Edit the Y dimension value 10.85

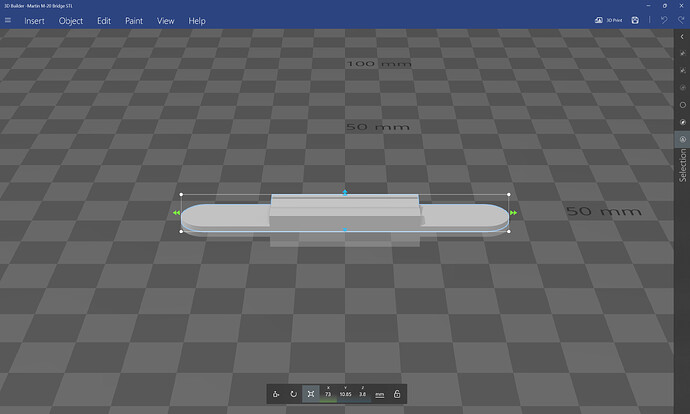345,394
